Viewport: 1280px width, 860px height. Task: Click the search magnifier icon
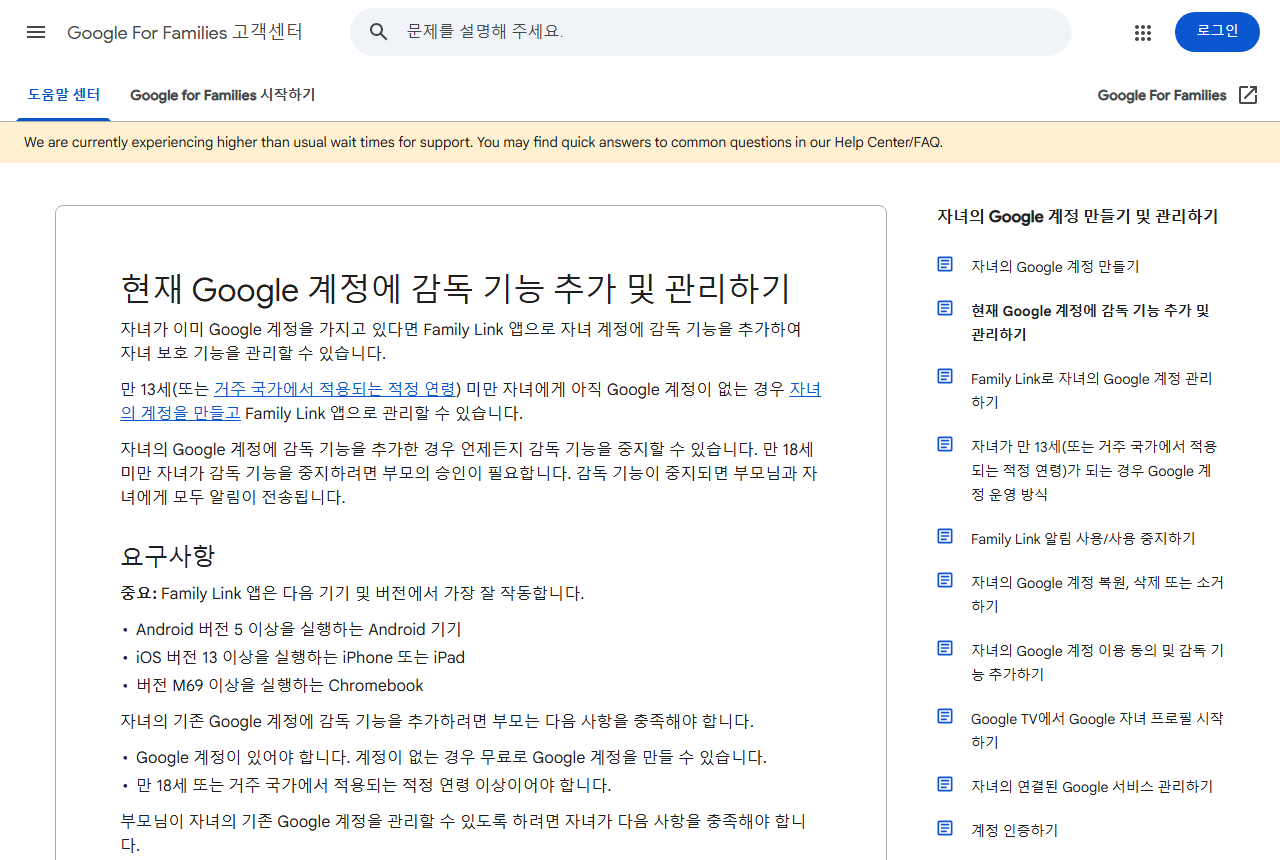point(379,32)
